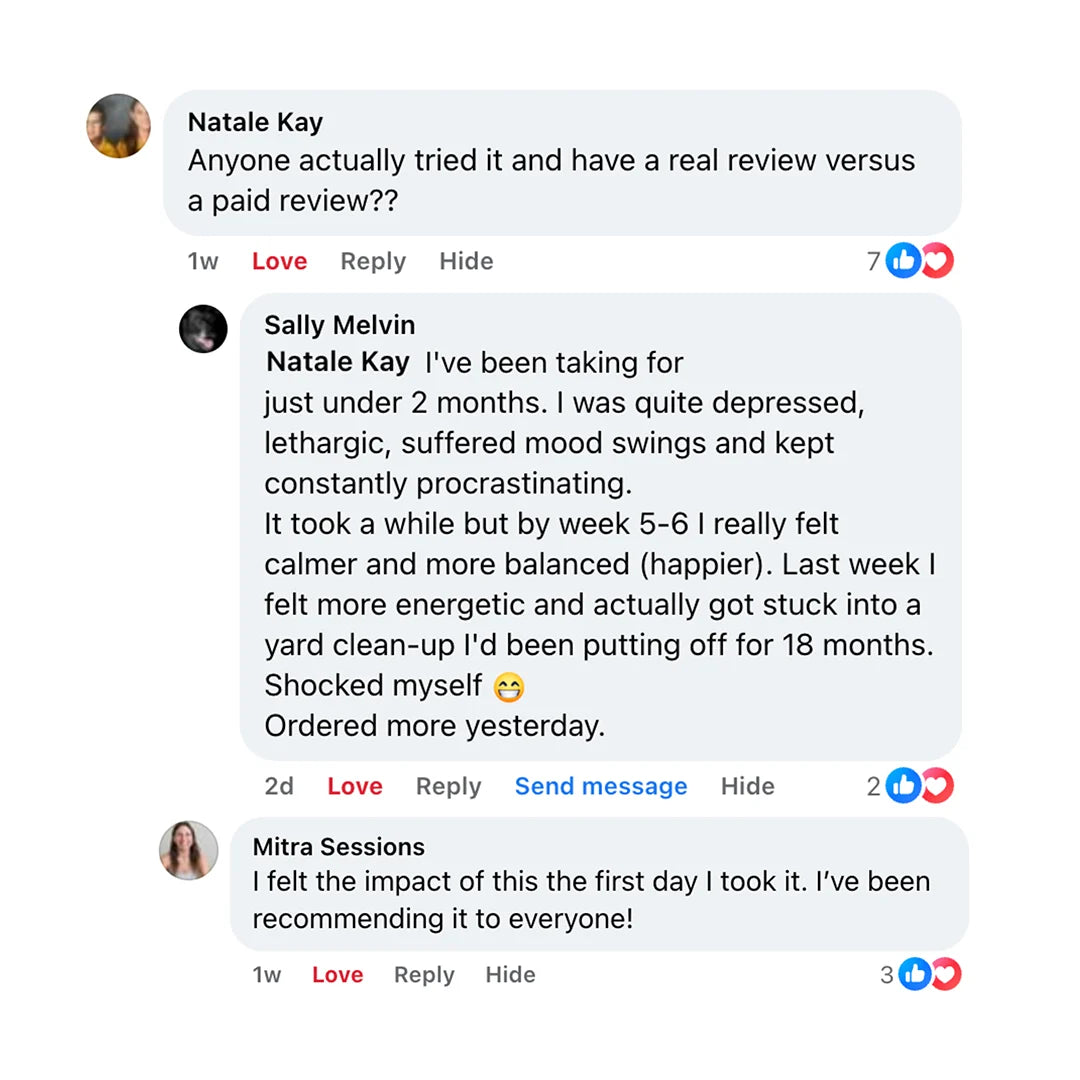The height and width of the screenshot is (1080, 1080).
Task: Reply to Natale Kay's comment
Action: coord(373,261)
